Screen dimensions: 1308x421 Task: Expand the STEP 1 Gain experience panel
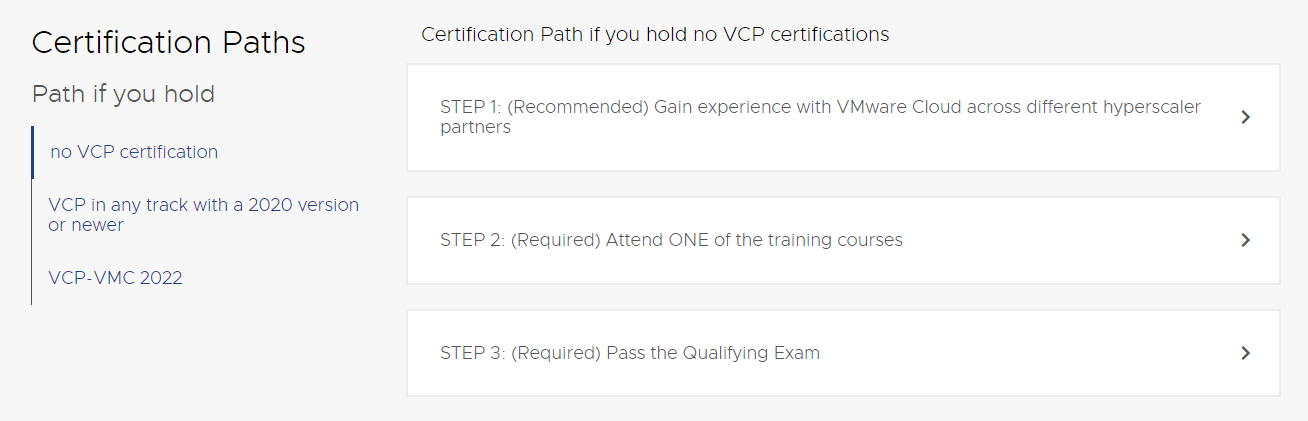click(820, 117)
